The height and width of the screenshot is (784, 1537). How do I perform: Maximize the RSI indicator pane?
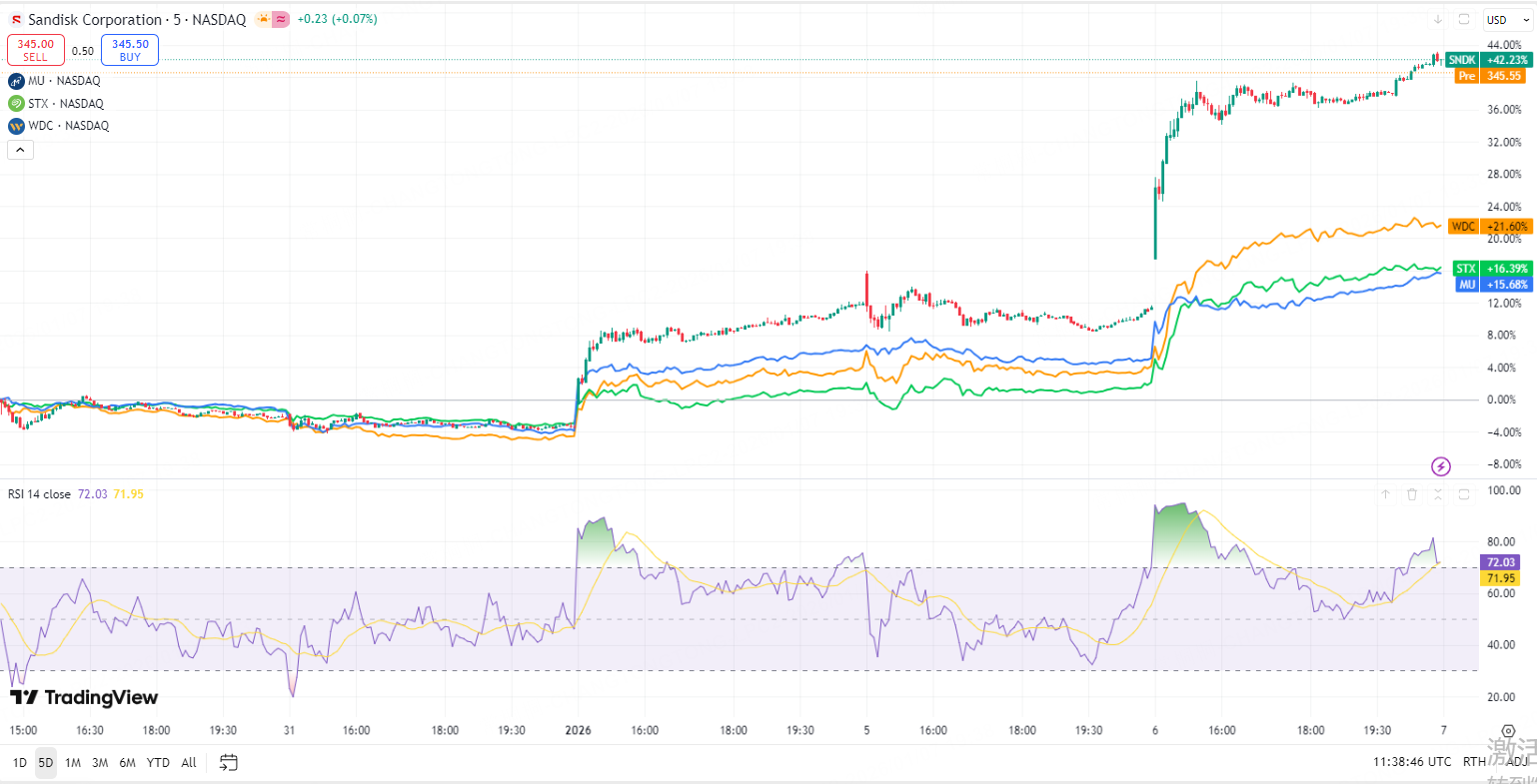[1464, 493]
